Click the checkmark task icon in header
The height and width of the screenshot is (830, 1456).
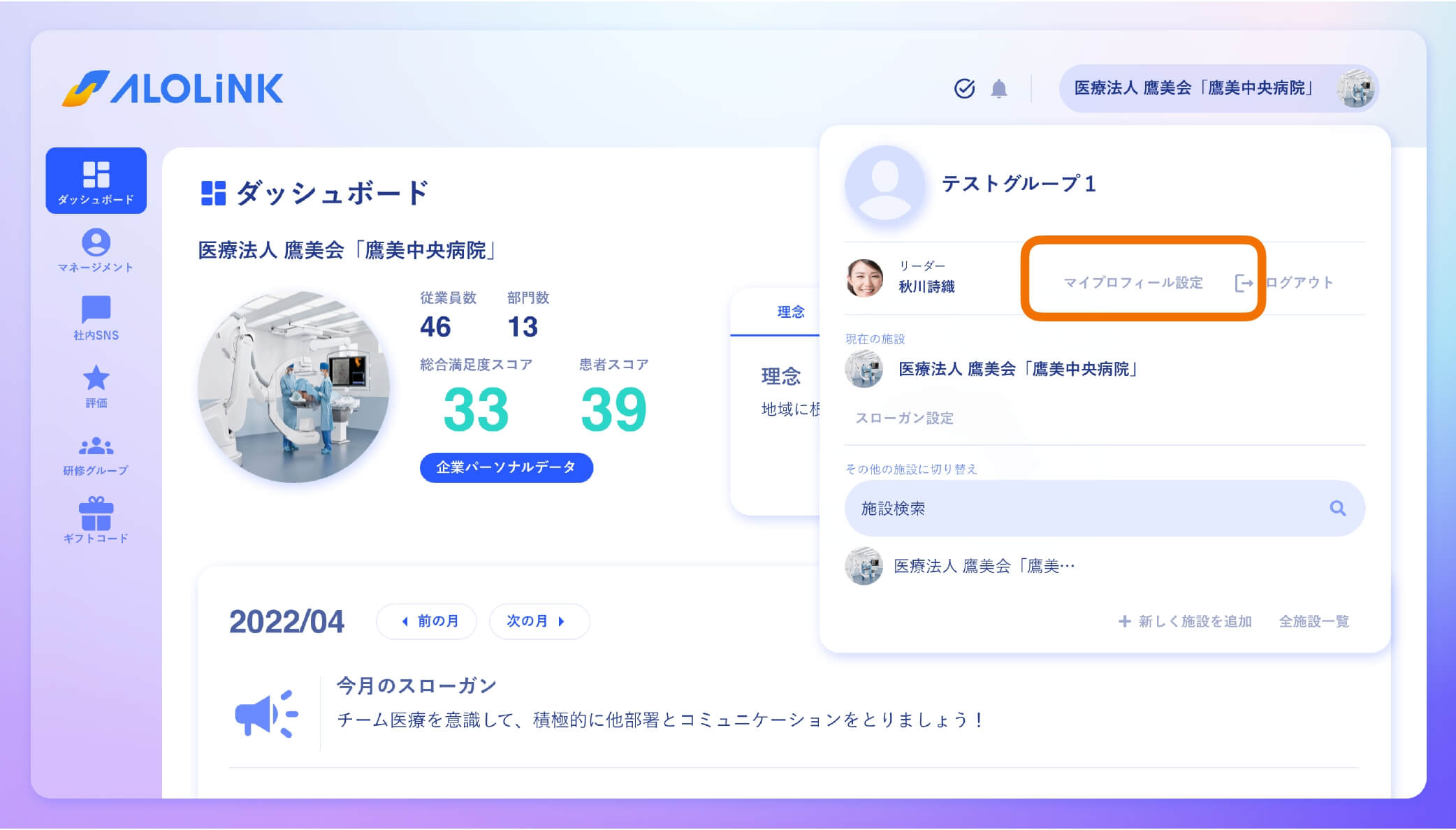[965, 87]
